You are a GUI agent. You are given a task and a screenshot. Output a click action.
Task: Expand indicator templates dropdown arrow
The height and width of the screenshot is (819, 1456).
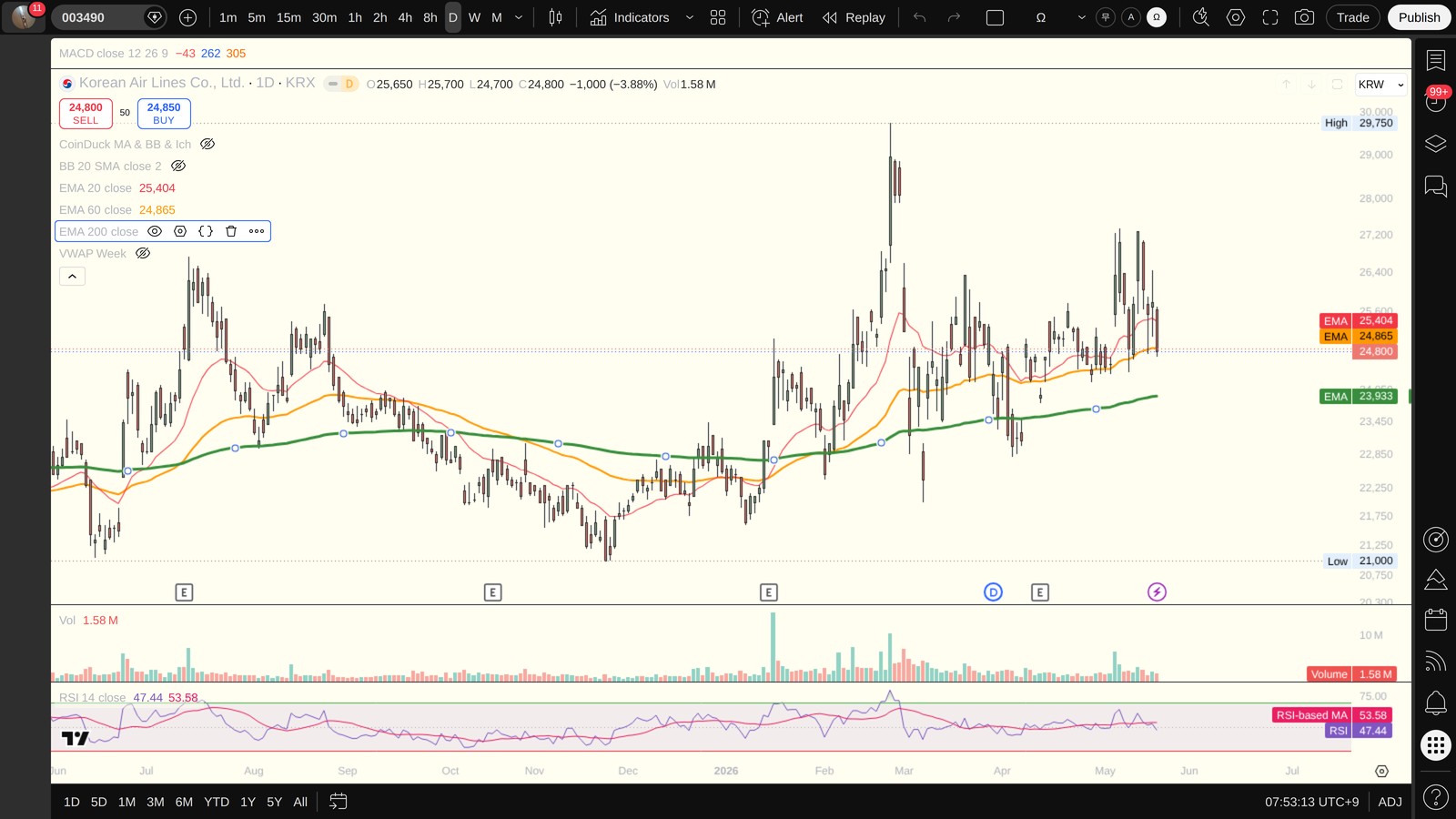pos(689,17)
